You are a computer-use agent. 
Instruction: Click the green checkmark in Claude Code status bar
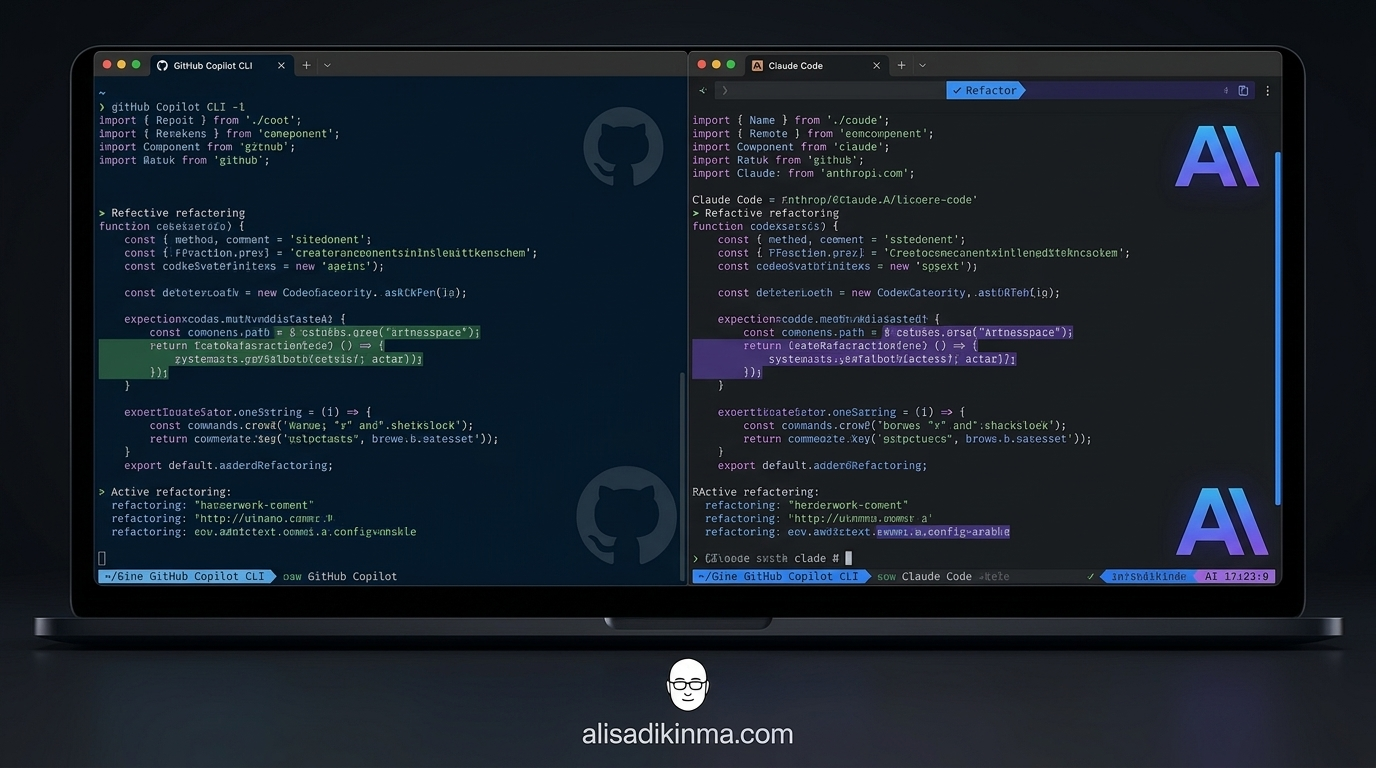1091,576
